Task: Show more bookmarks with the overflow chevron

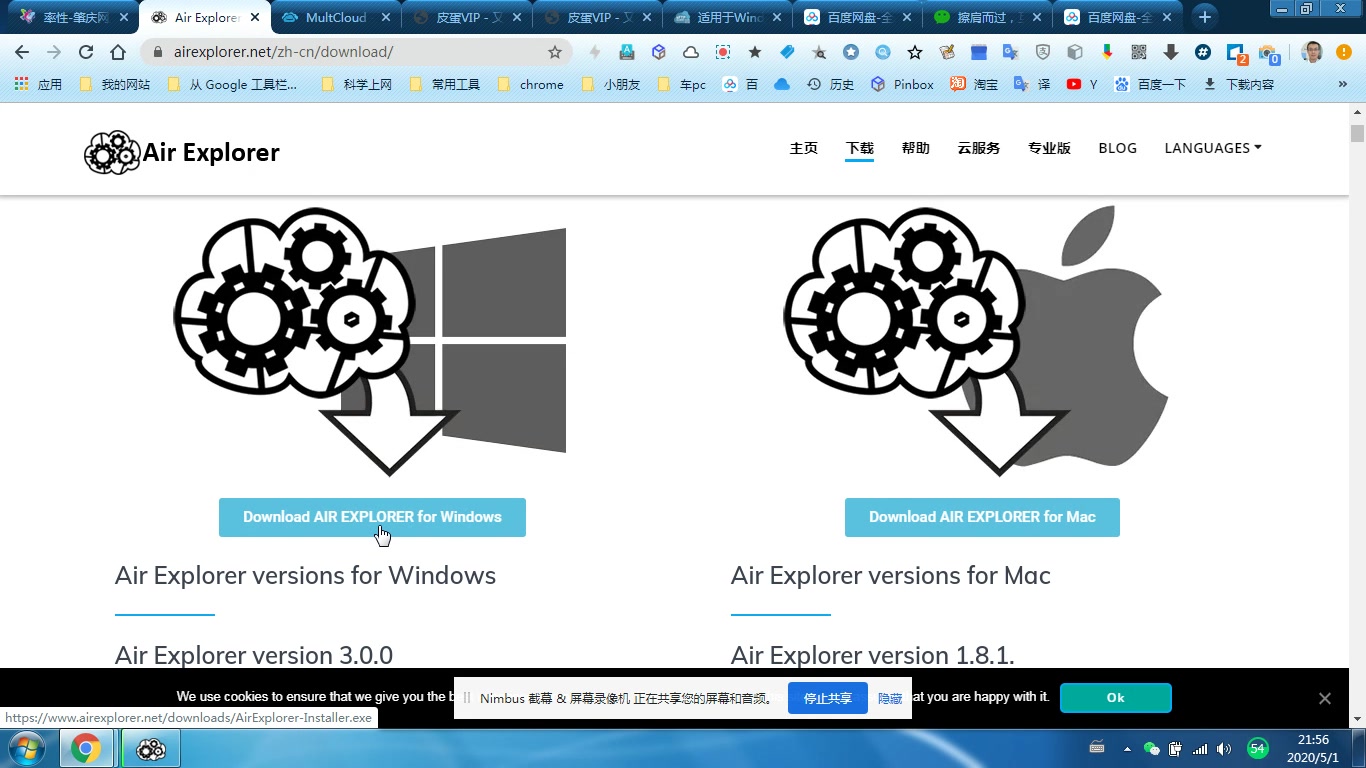Action: (x=1343, y=85)
